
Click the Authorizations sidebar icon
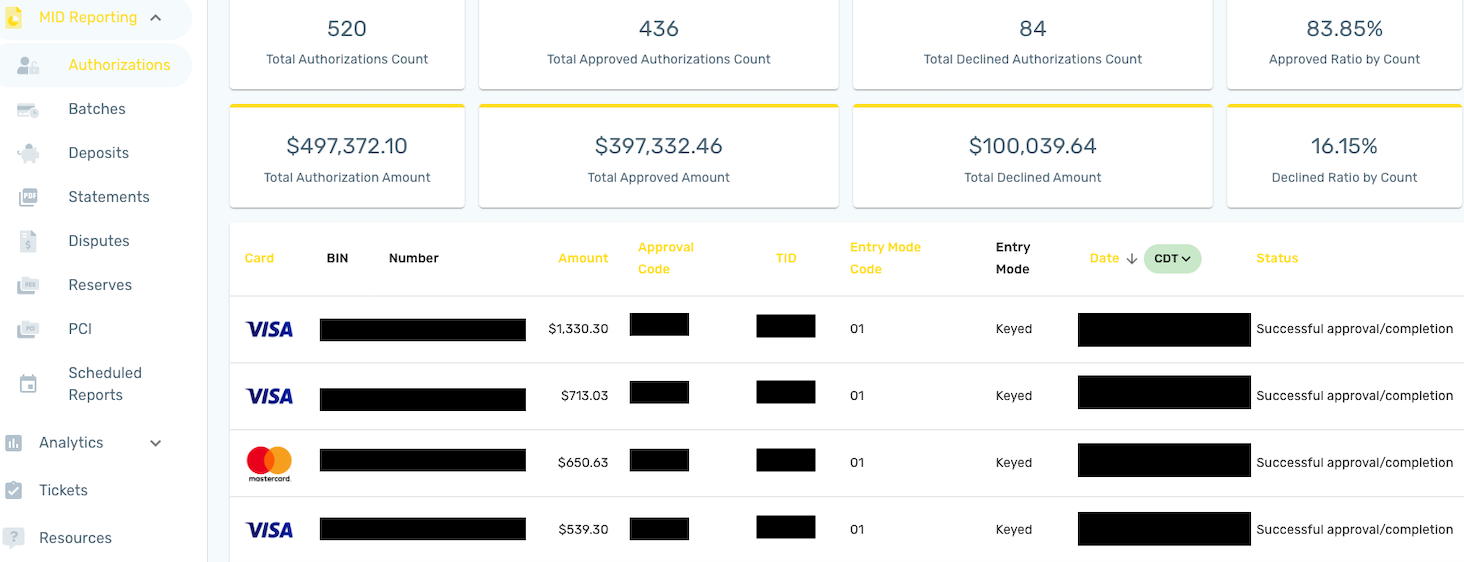(x=28, y=66)
